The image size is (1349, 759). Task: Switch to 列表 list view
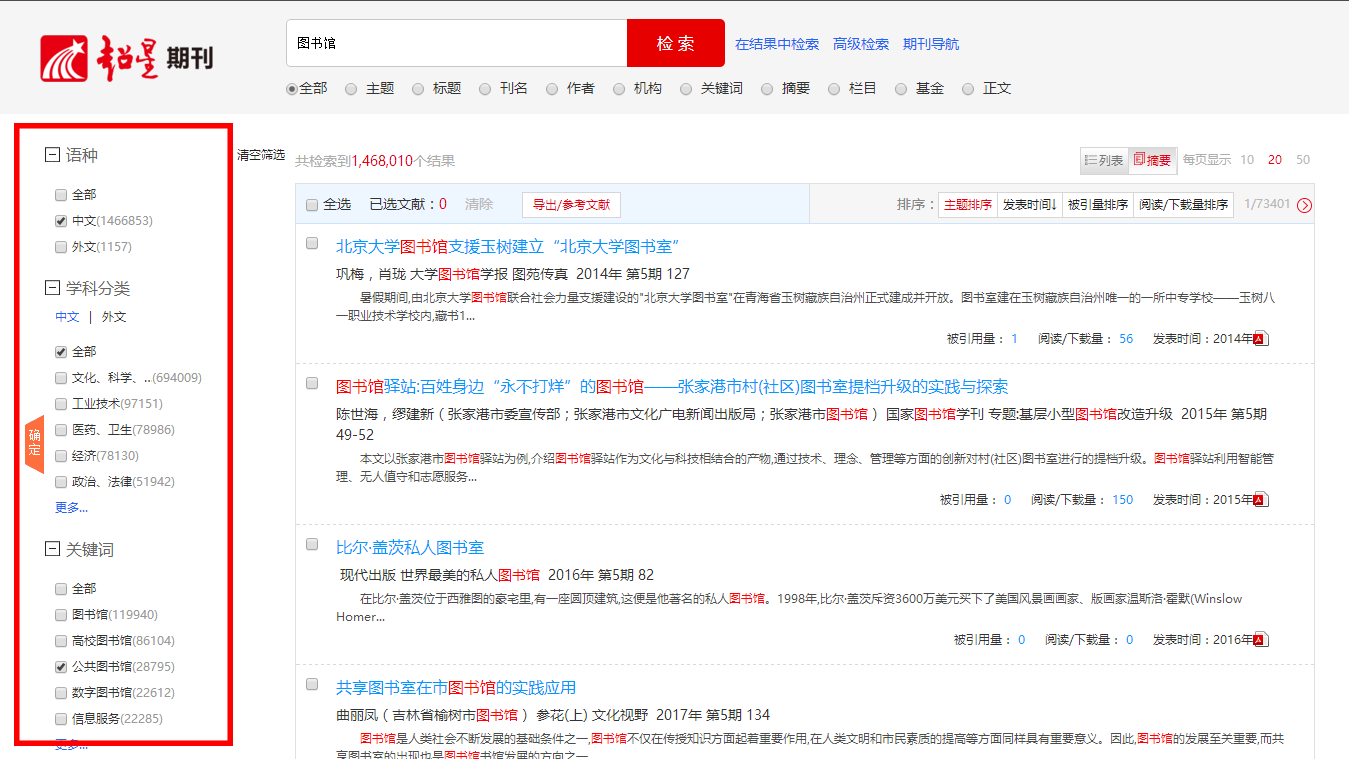click(1103, 159)
